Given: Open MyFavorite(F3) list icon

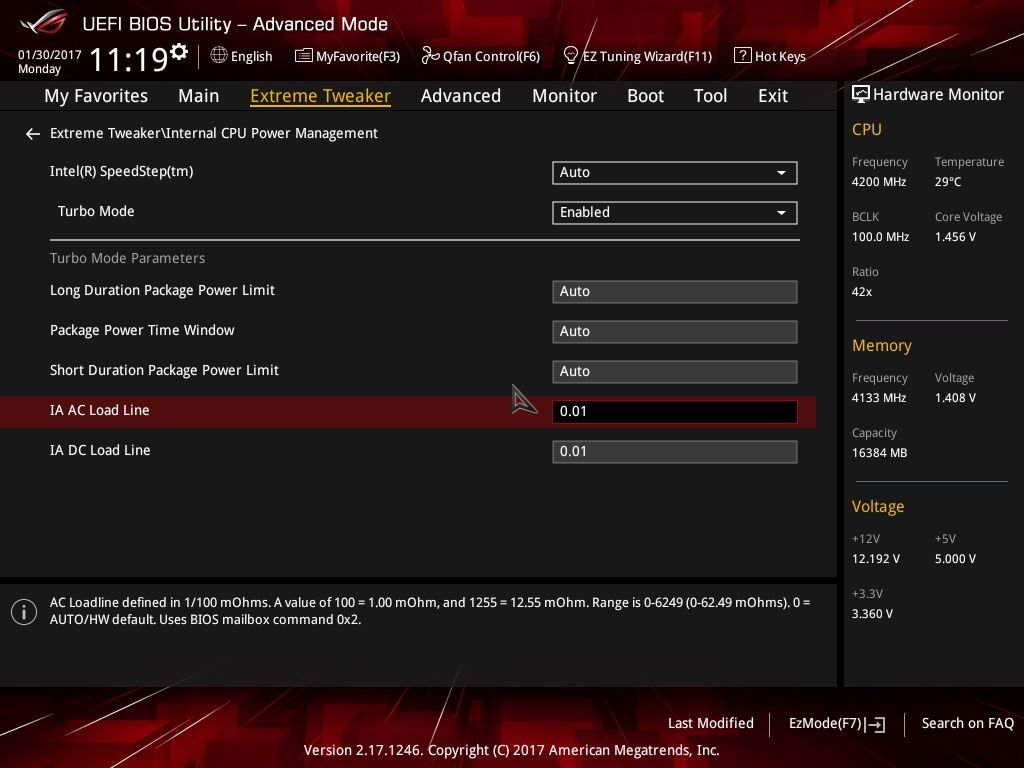Looking at the screenshot, I should pyautogui.click(x=304, y=56).
